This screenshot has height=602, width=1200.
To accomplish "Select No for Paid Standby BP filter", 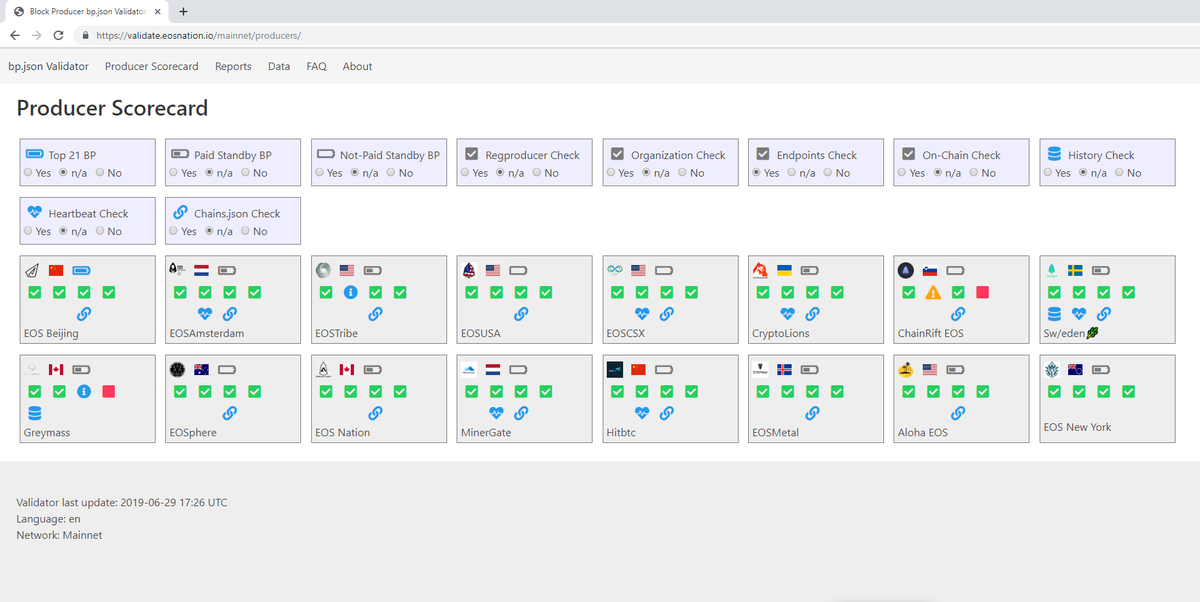I will tap(245, 173).
